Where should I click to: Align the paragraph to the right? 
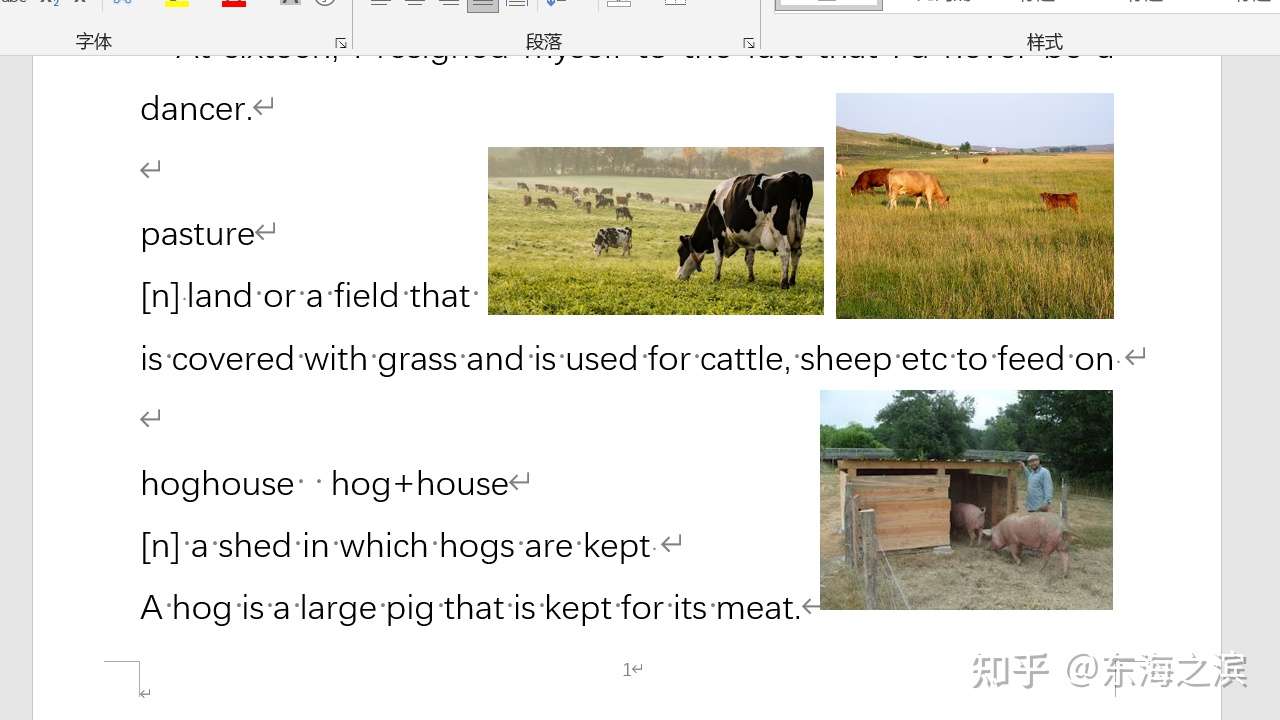(448, 2)
